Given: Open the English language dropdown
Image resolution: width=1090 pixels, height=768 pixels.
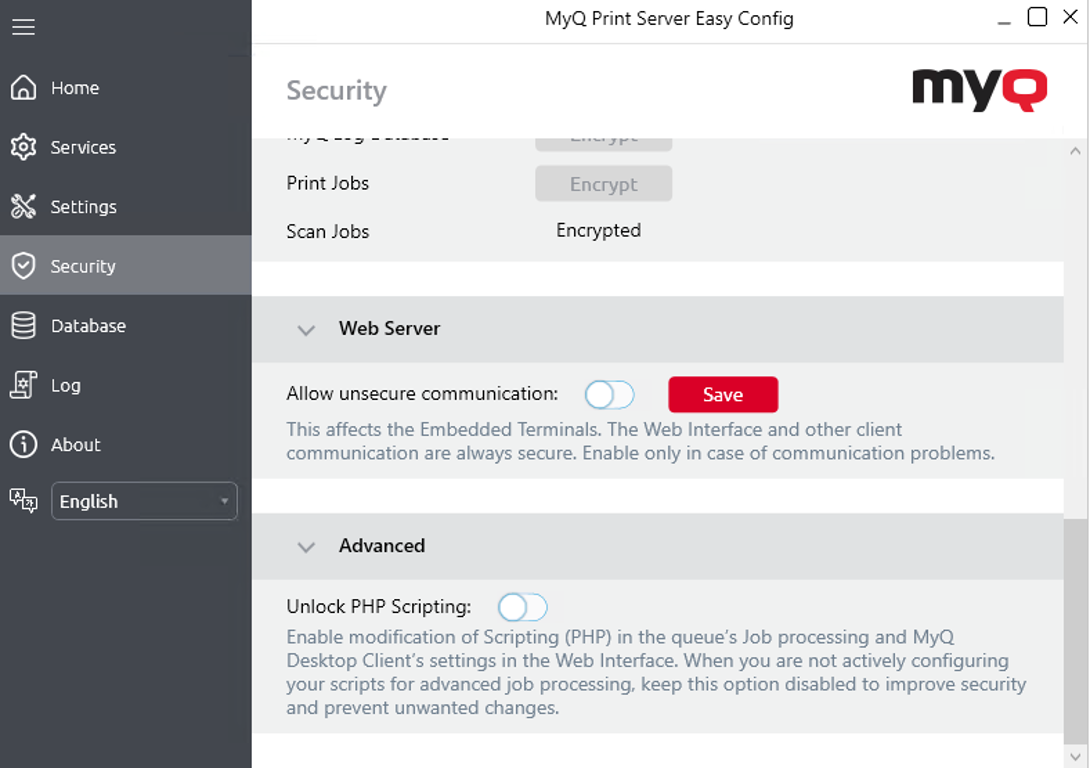Looking at the screenshot, I should tap(145, 501).
